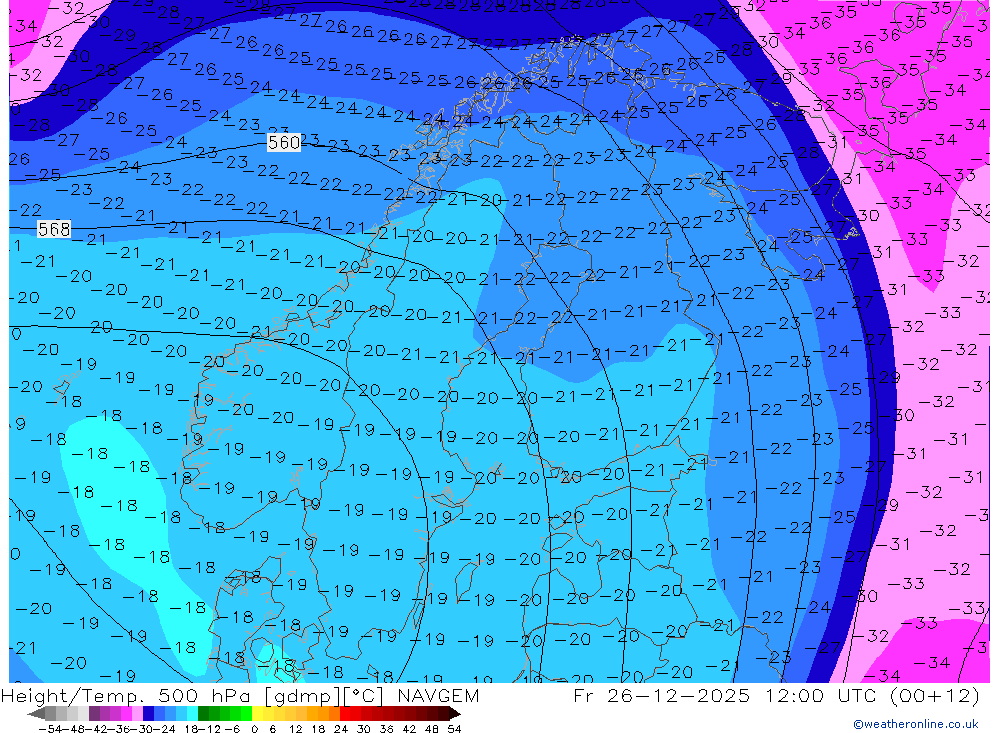Click the (00+12) forecast offset text
Viewport: 1000px width, 733px height.
pyautogui.click(x=934, y=695)
